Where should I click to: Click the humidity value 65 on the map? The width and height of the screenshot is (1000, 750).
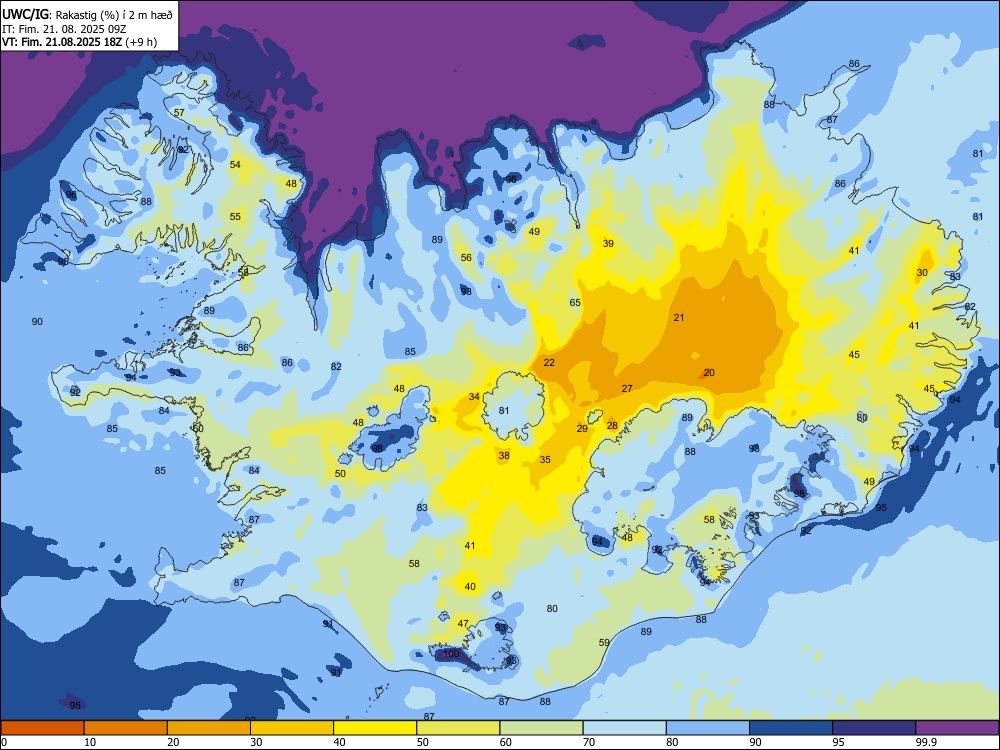click(575, 302)
